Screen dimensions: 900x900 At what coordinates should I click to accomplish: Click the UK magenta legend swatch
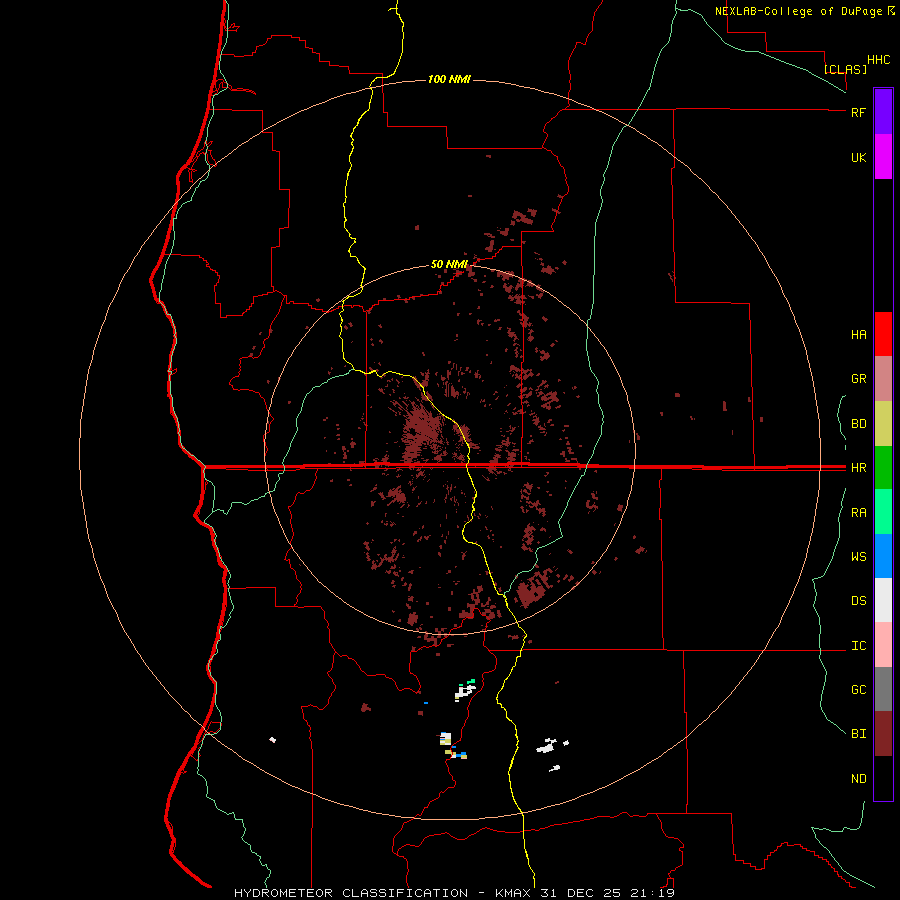click(x=883, y=157)
